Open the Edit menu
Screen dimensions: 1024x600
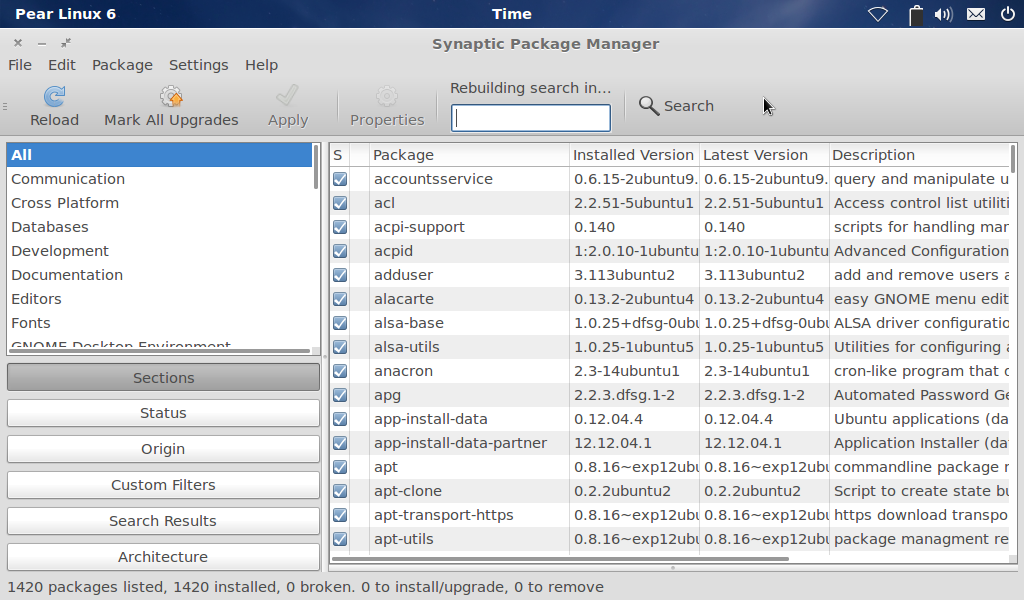[x=61, y=65]
